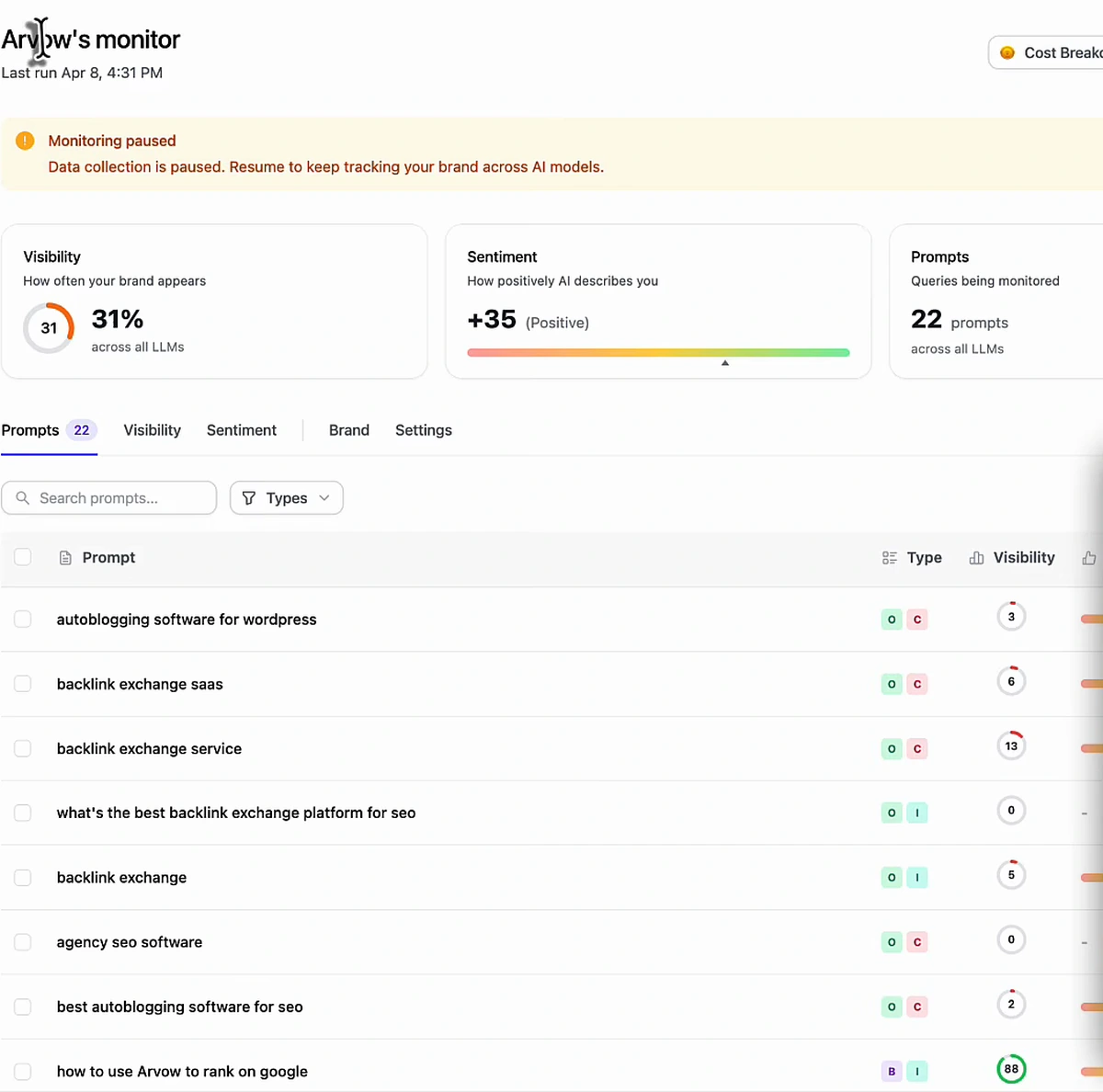Check the backlink exchange service row
Viewport: 1103px width, 1092px height.
point(23,749)
